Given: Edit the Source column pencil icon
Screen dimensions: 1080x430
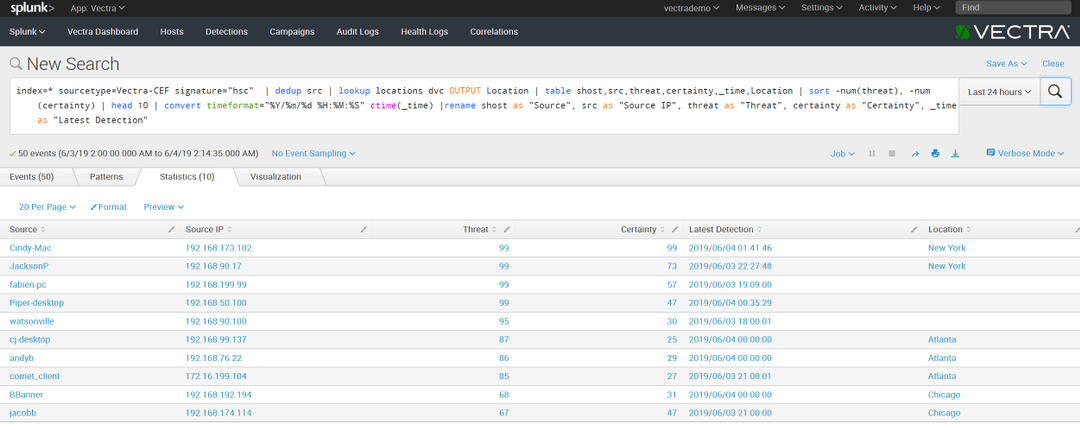Looking at the screenshot, I should click(x=171, y=229).
